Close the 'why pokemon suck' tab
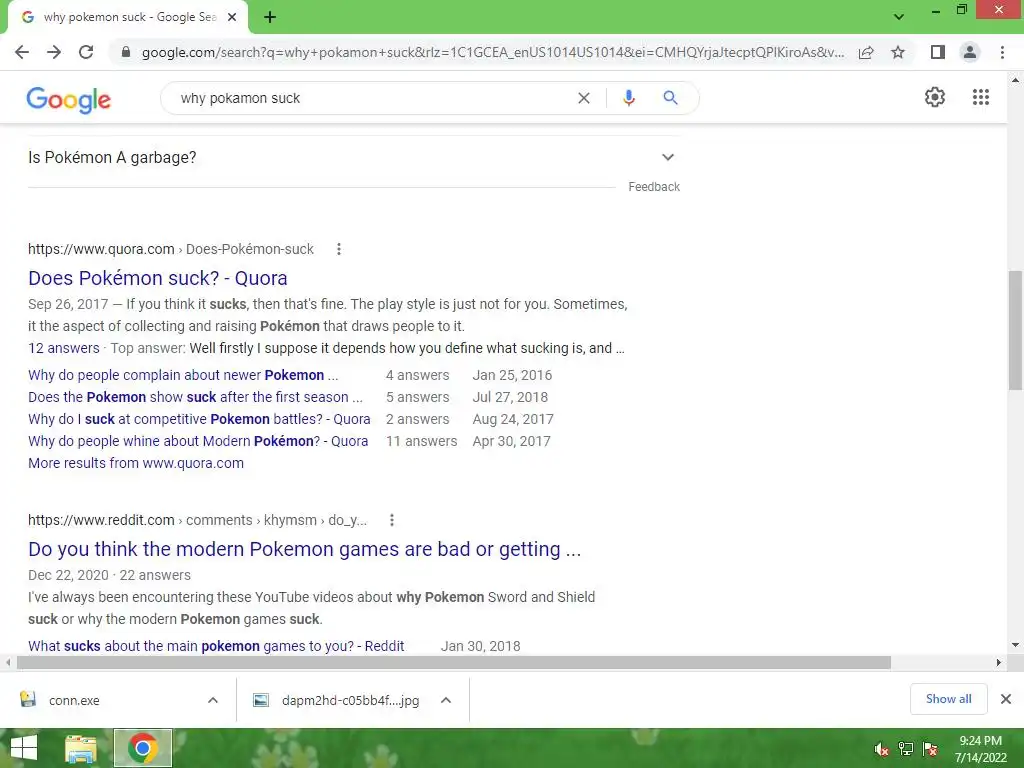The image size is (1024, 768). pos(232,17)
